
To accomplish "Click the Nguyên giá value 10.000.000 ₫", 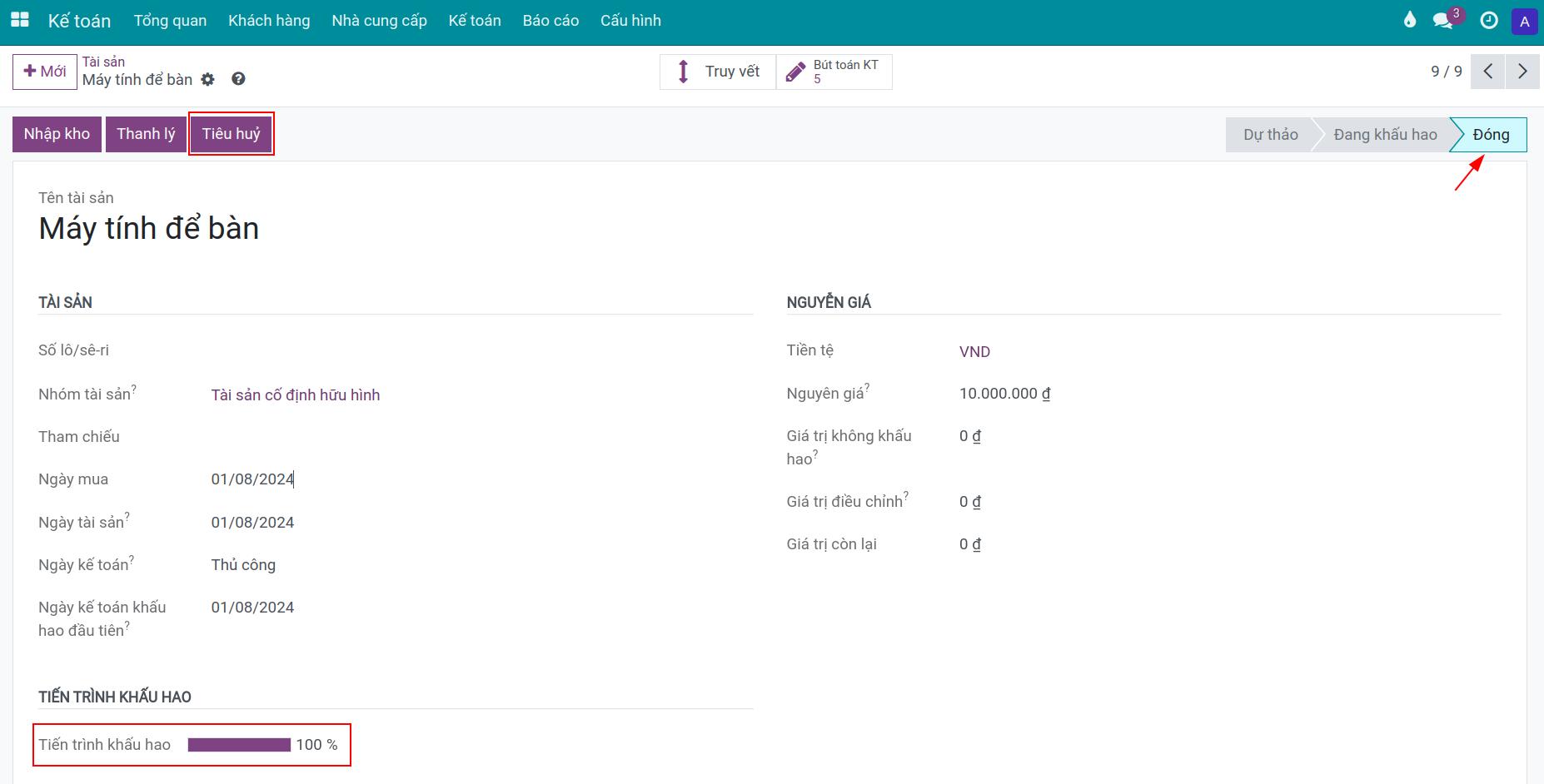I will (1004, 394).
